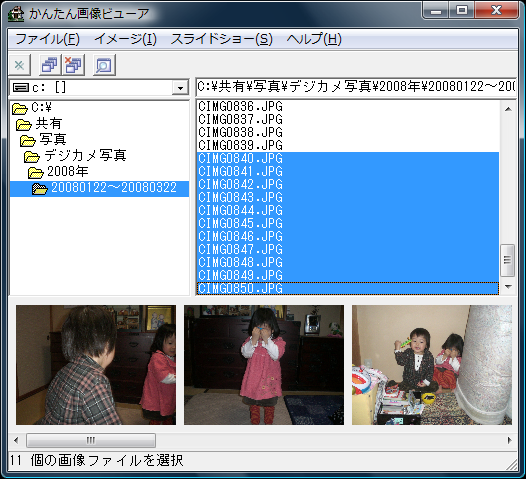Open thumbnail of girl covering her face
The height and width of the screenshot is (479, 526).
264,365
